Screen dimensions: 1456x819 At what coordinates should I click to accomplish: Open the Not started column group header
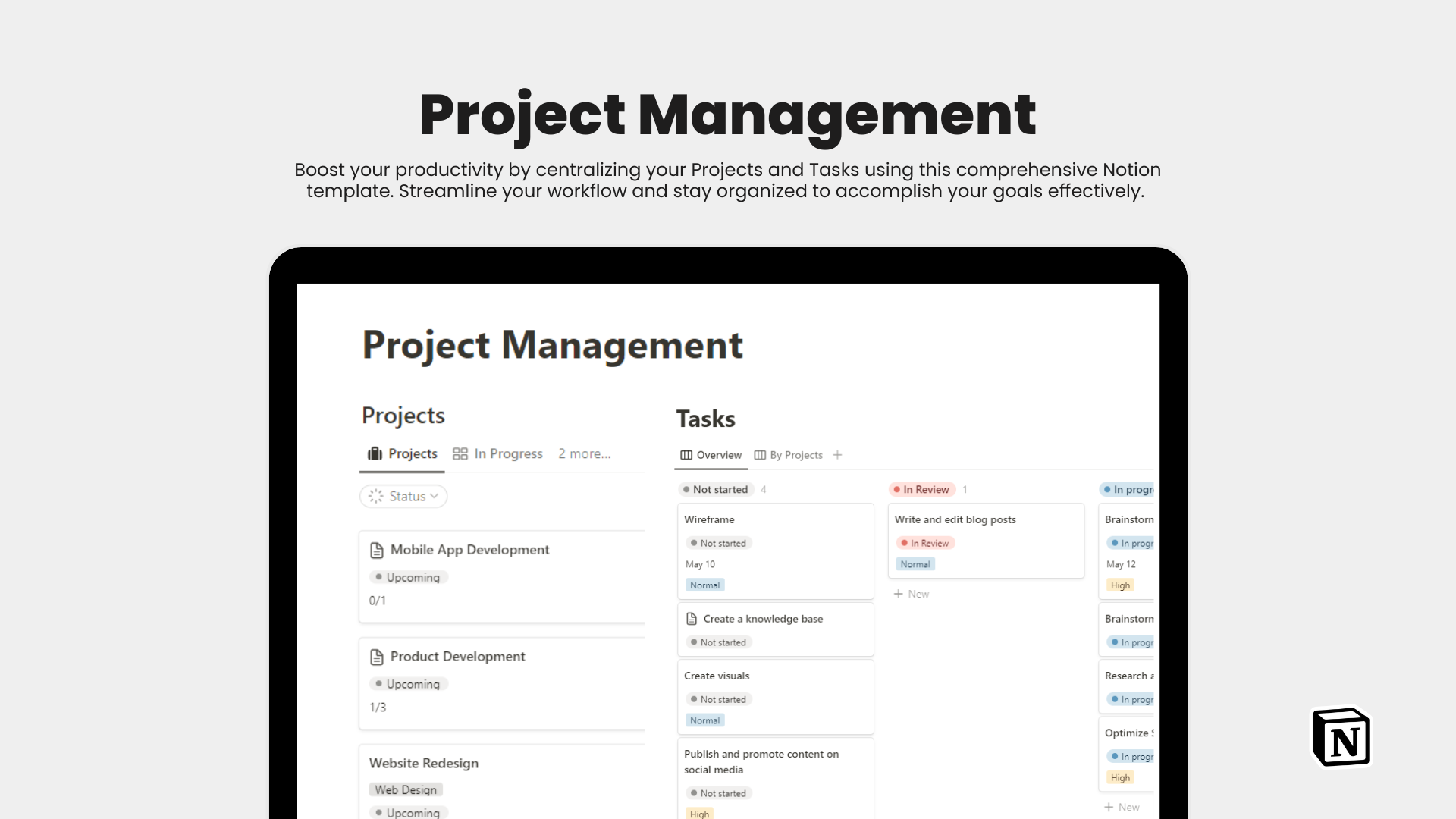pos(716,489)
